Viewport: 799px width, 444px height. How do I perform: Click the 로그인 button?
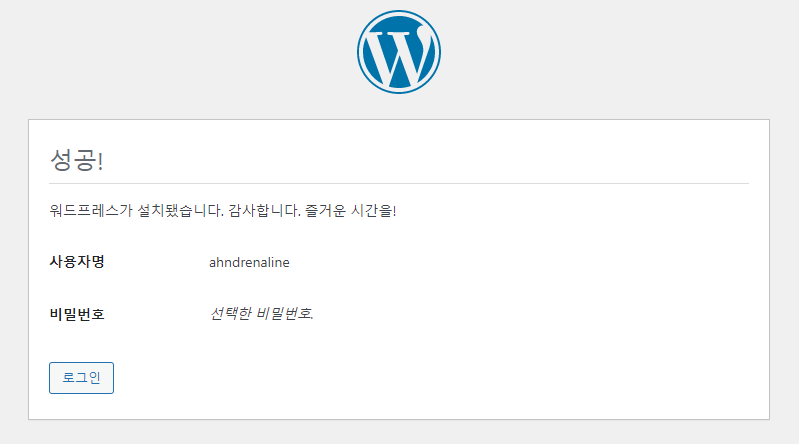point(82,378)
